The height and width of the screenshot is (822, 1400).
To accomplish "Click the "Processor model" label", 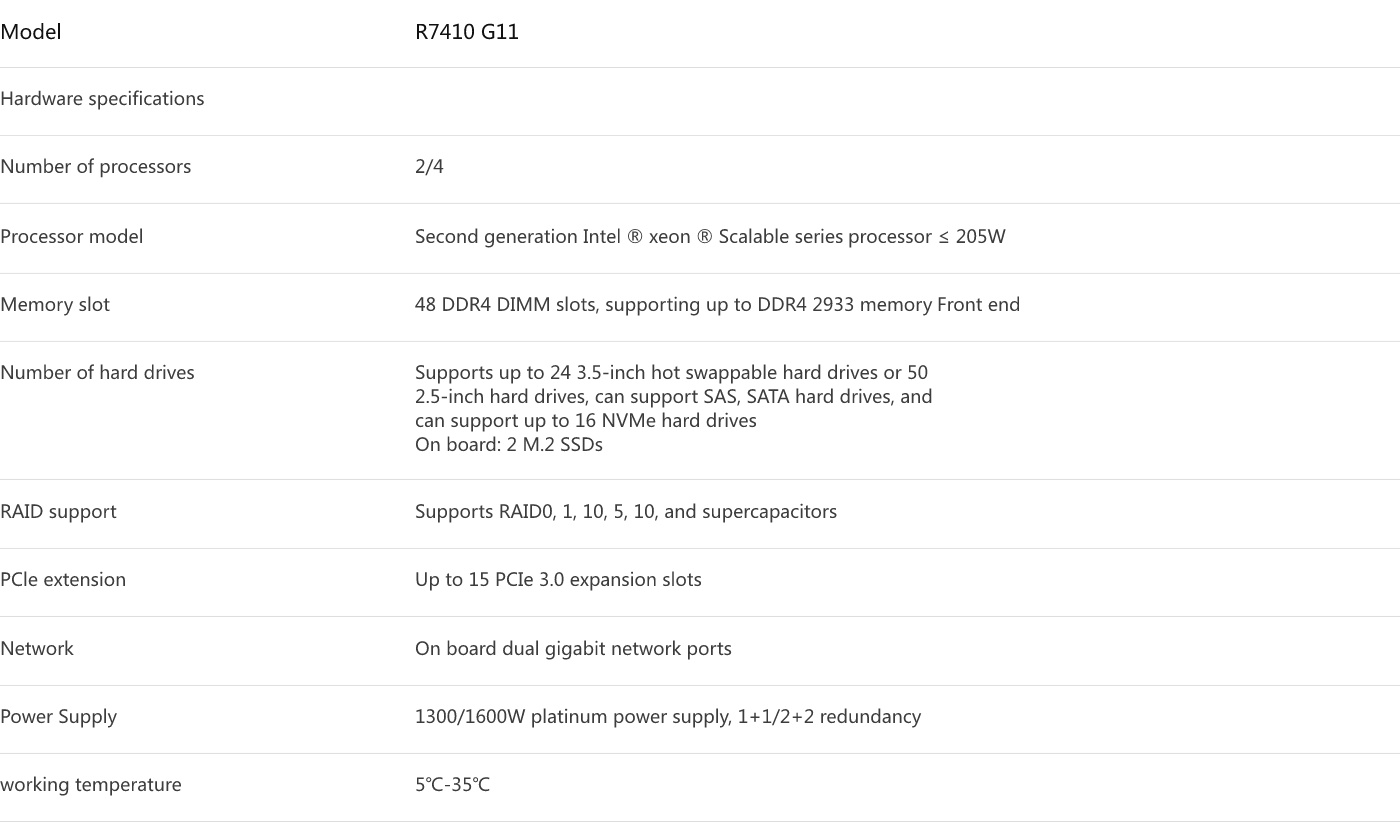I will click(x=72, y=237).
